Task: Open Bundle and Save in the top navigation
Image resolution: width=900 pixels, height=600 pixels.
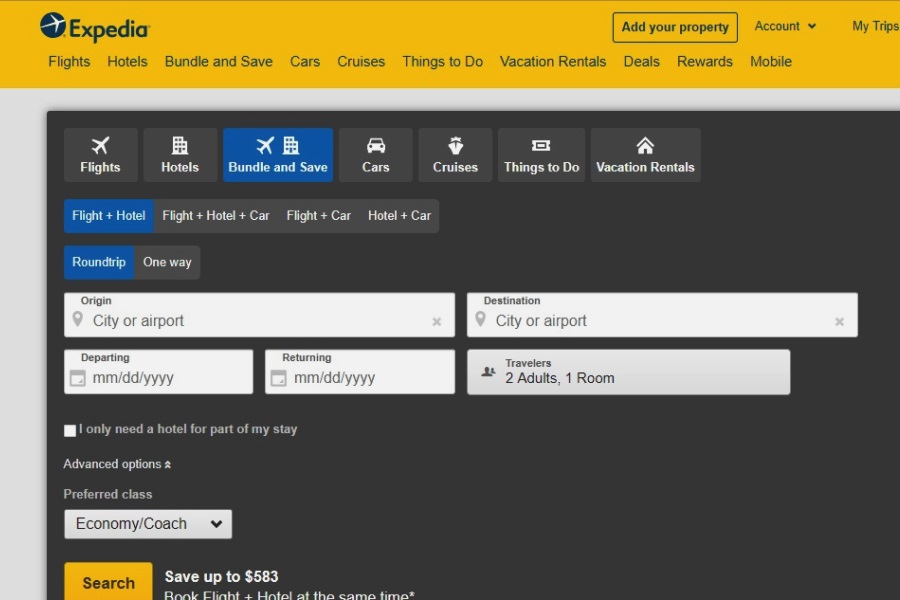Action: point(219,61)
